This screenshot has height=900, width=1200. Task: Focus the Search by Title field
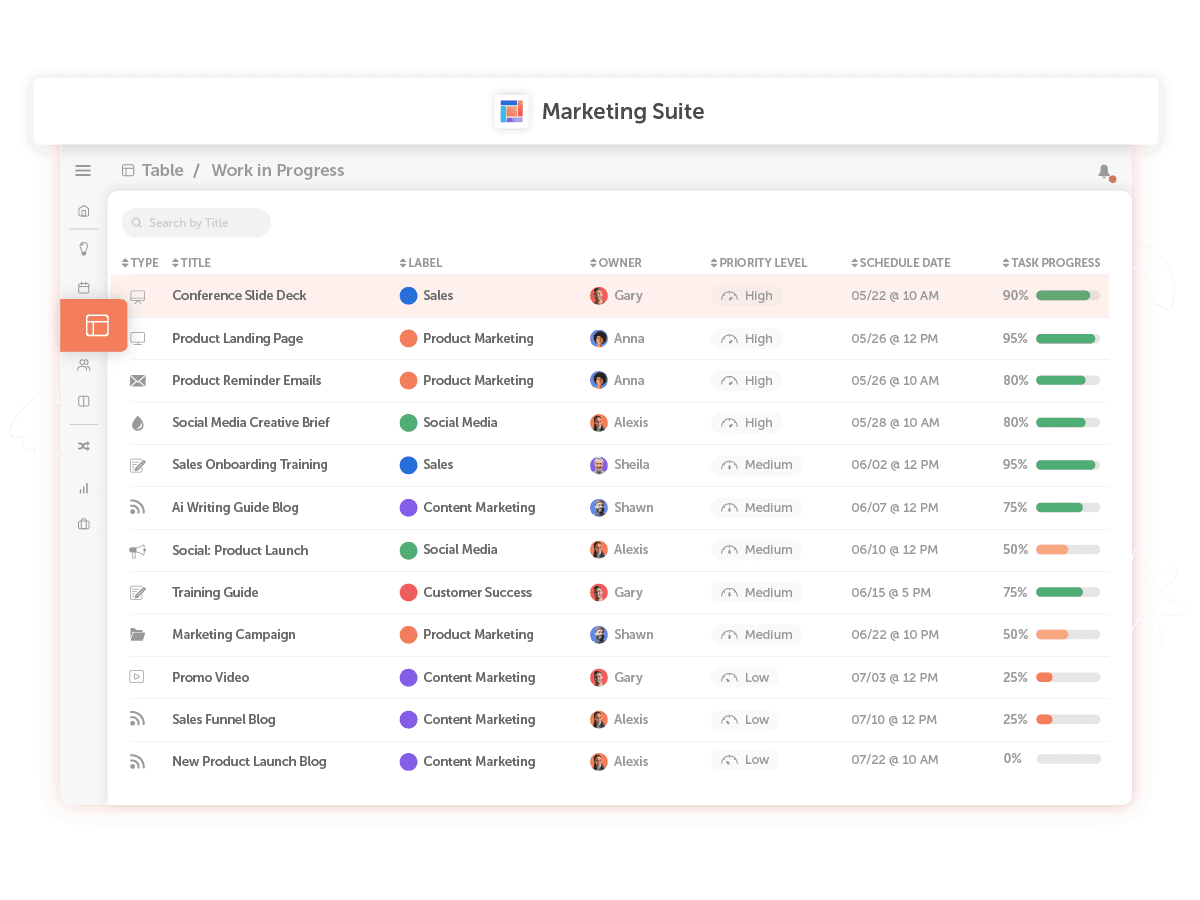[x=197, y=223]
